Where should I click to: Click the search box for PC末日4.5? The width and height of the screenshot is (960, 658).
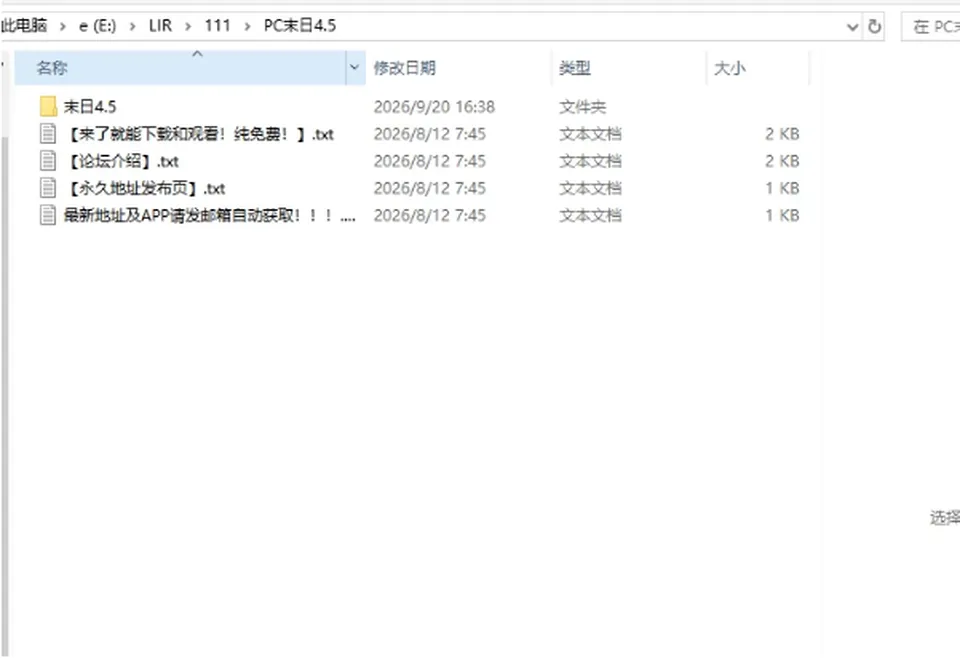[x=931, y=27]
